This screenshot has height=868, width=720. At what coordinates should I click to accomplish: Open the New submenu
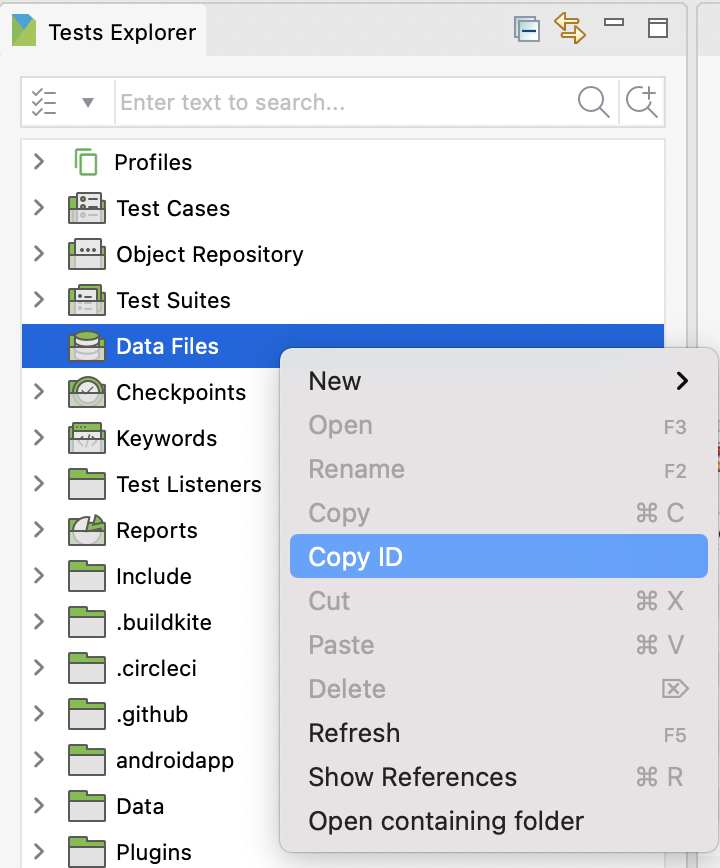click(x=498, y=381)
